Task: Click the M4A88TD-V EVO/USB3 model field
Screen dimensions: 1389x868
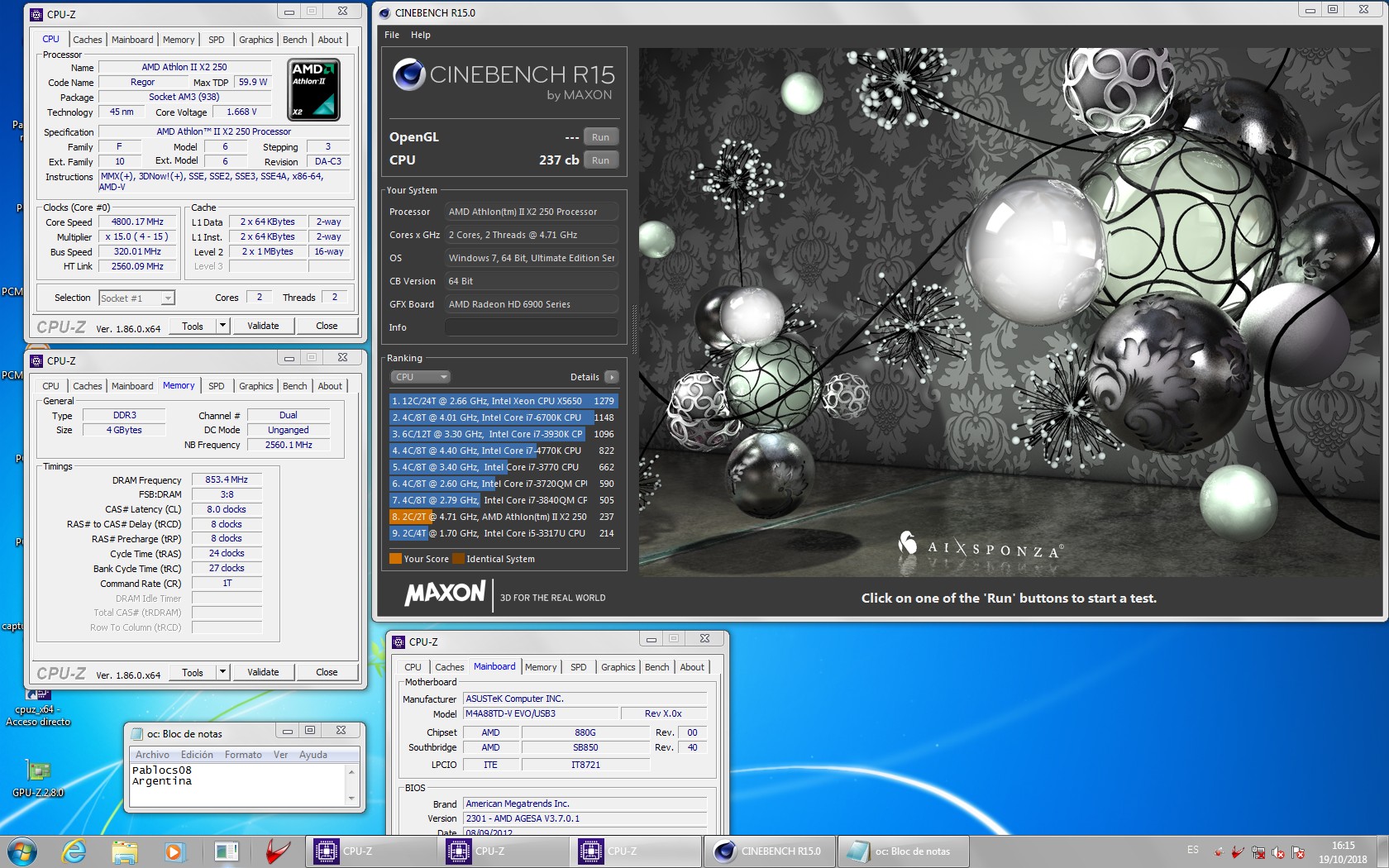Action: (x=541, y=713)
